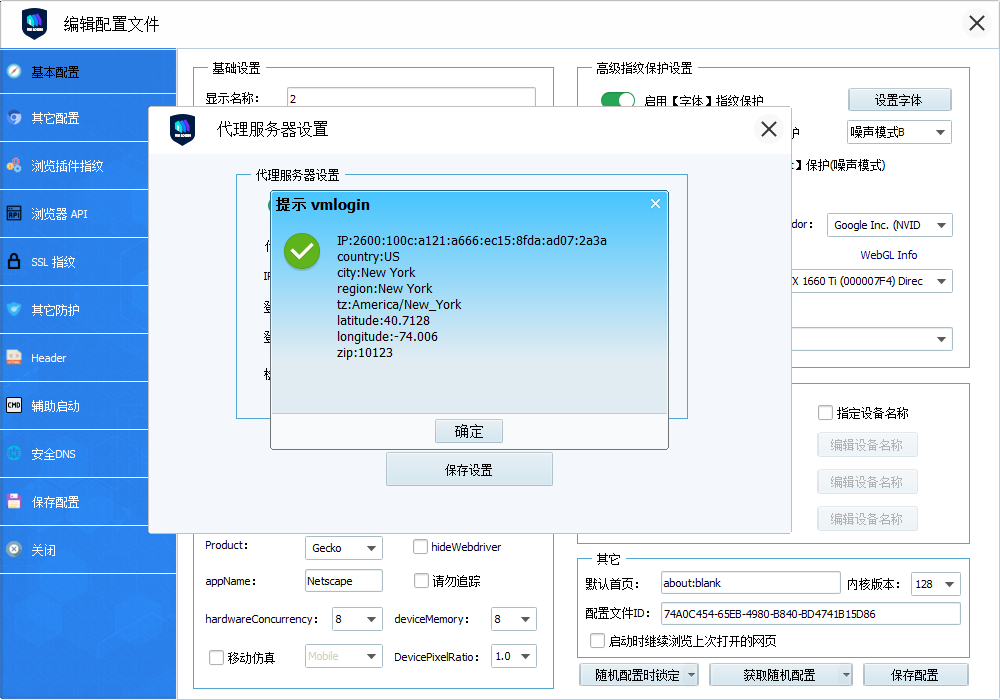Open the Header sidebar section
The image size is (1000, 700).
(74, 358)
